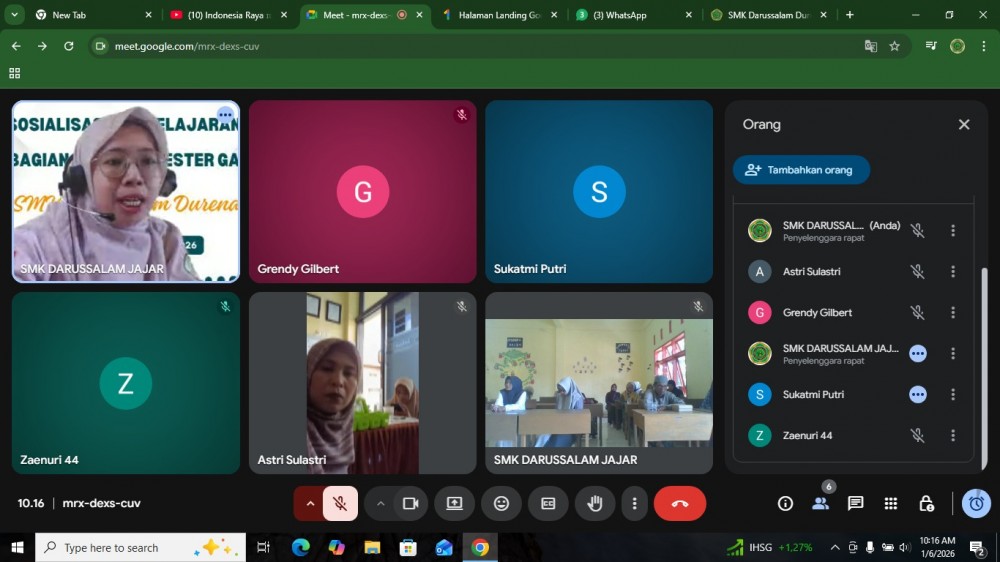The height and width of the screenshot is (562, 1000).
Task: Click the Tambahkan orang button
Action: pos(800,170)
